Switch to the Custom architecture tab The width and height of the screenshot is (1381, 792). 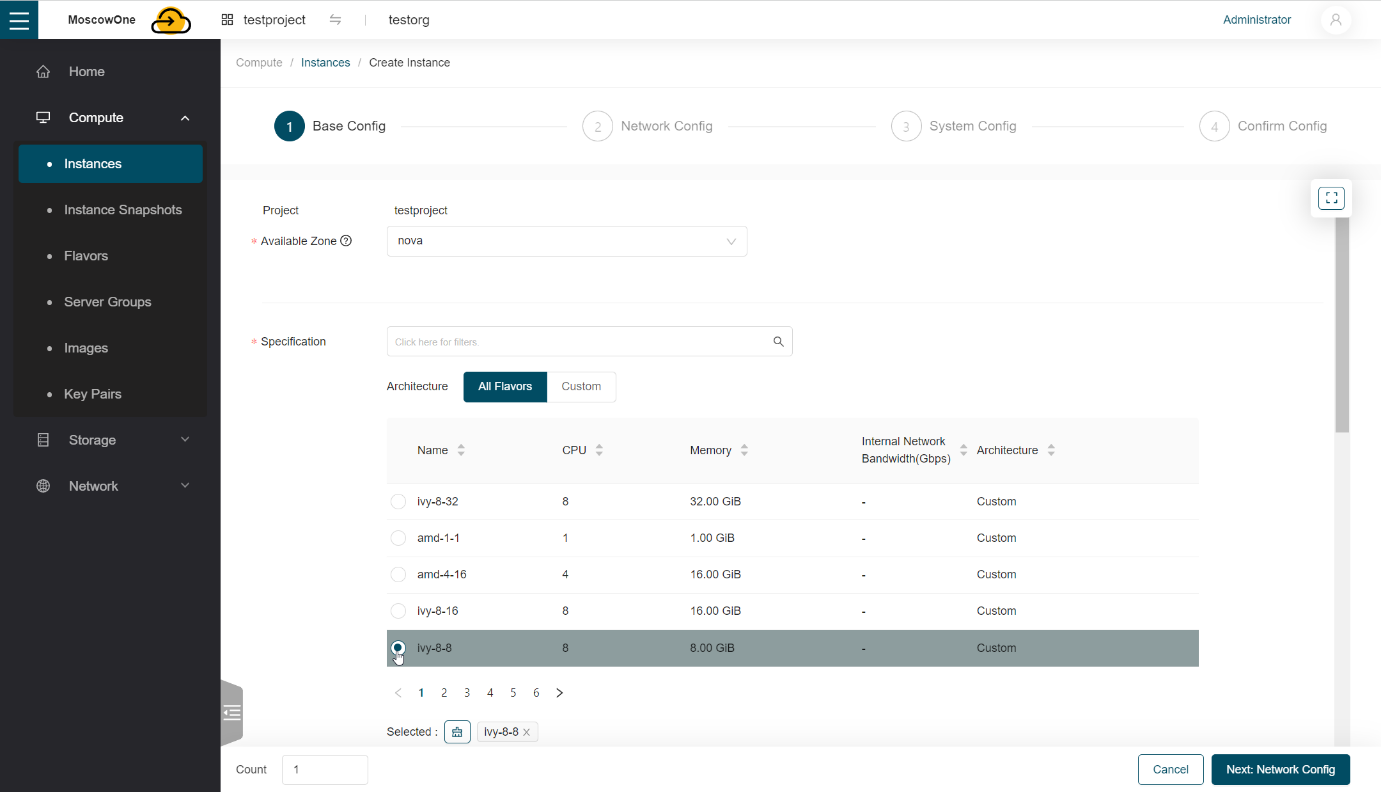click(581, 387)
